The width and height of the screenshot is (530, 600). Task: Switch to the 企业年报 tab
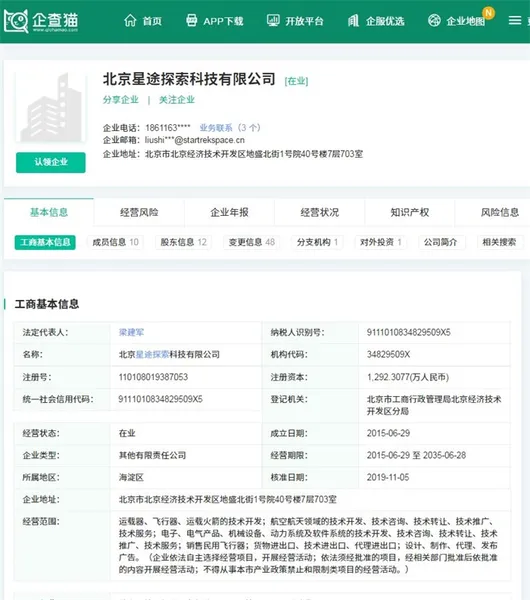[229, 212]
